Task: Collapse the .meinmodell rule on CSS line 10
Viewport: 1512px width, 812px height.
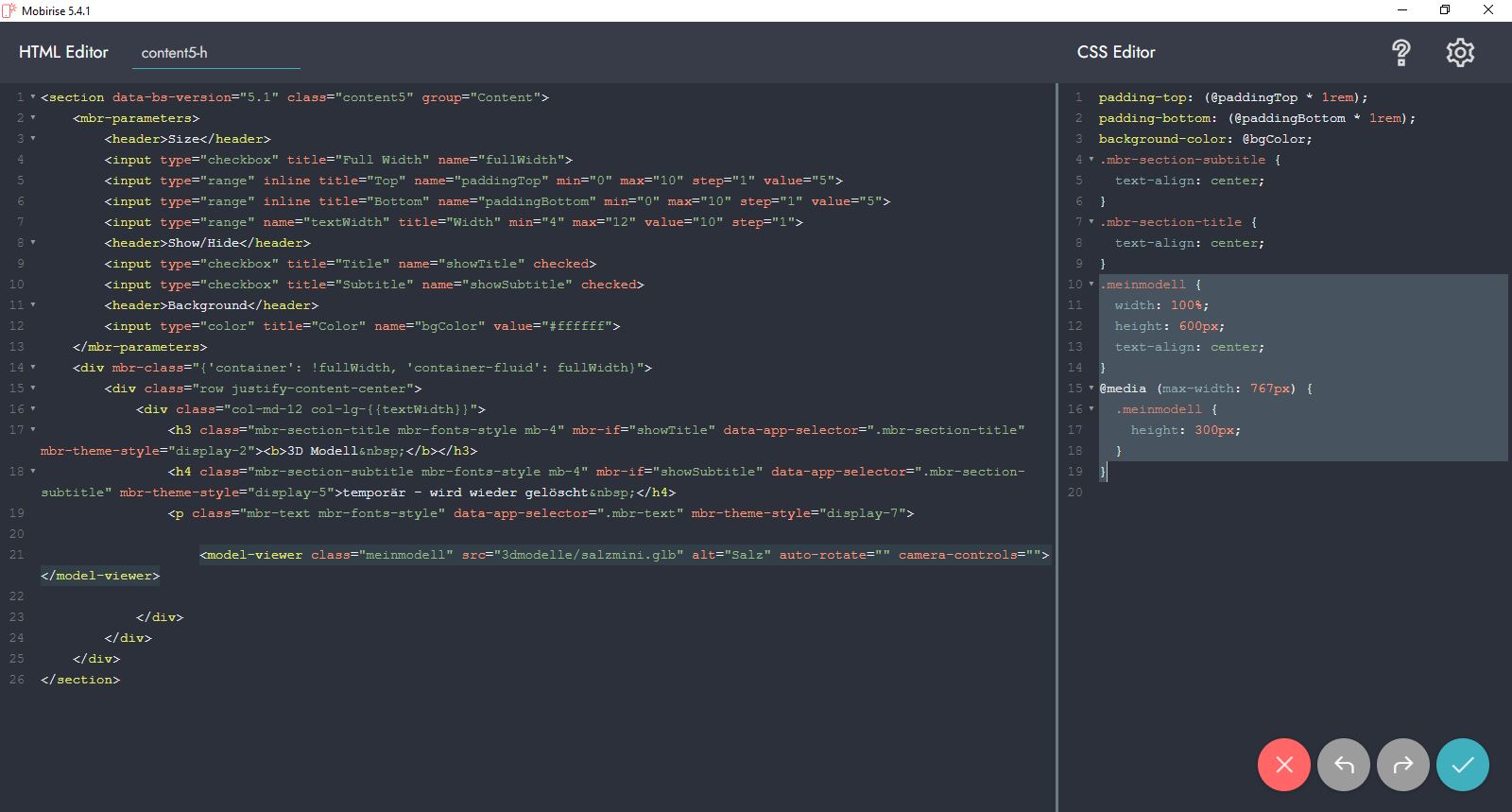Action: [x=1091, y=285]
